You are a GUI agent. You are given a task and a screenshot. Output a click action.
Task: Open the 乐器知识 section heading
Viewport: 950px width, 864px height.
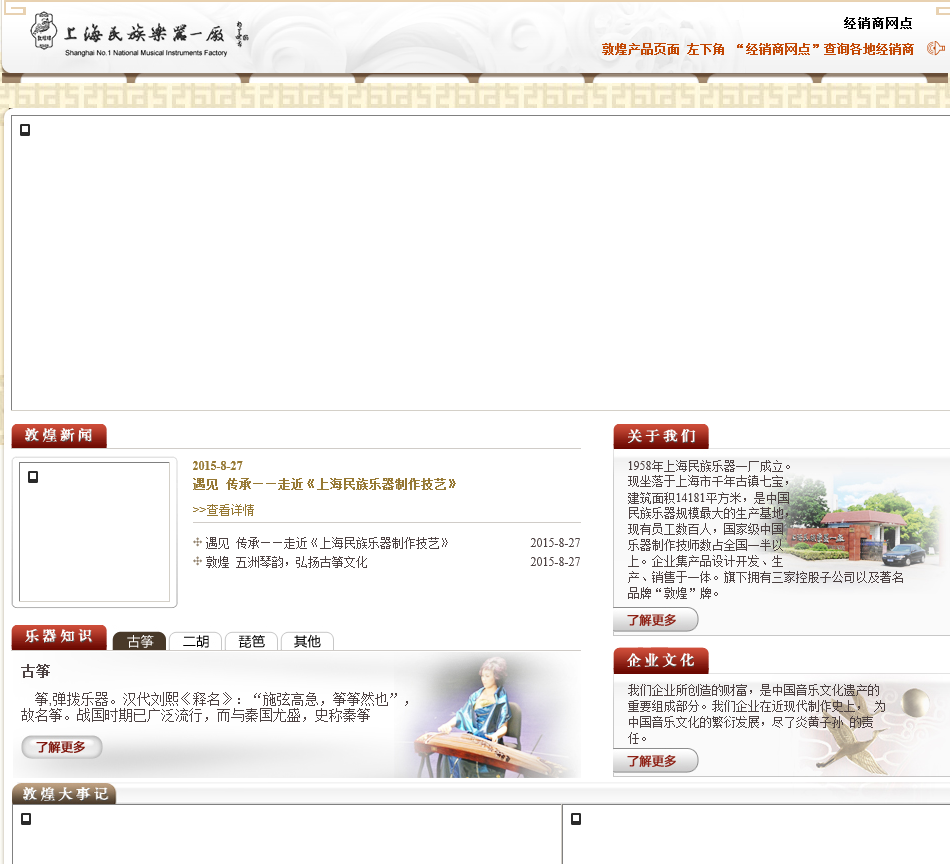pyautogui.click(x=59, y=637)
